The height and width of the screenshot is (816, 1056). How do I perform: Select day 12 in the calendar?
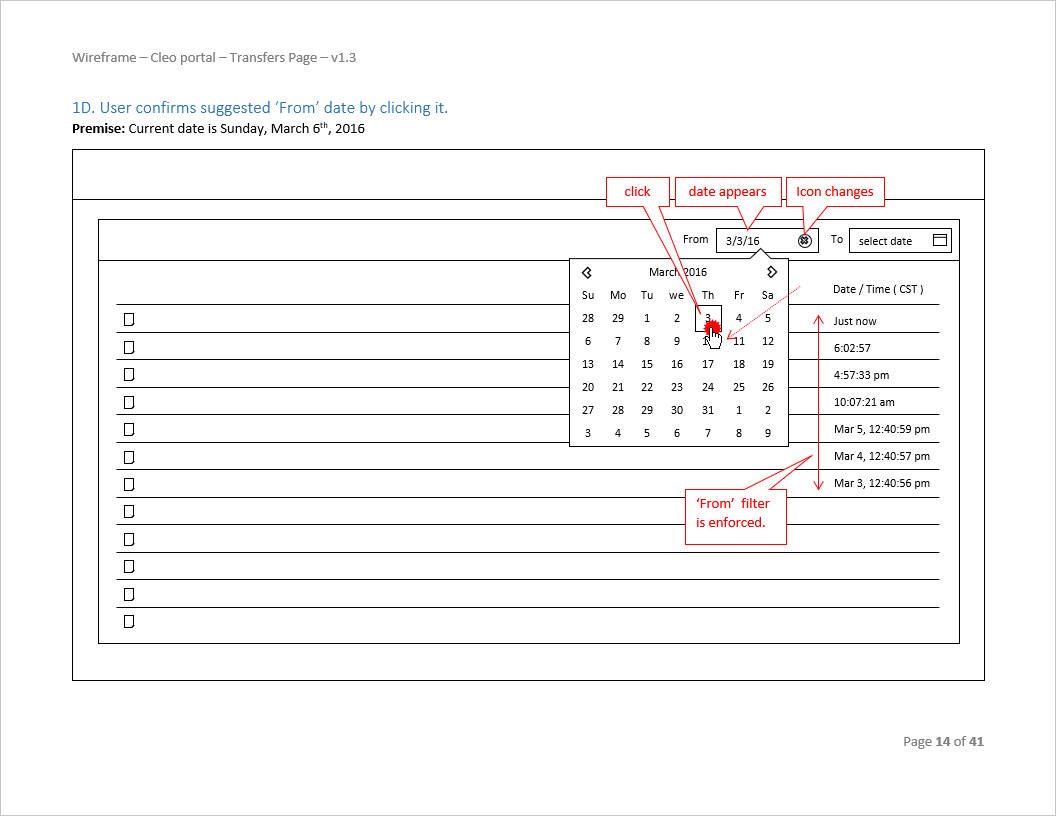(x=768, y=341)
